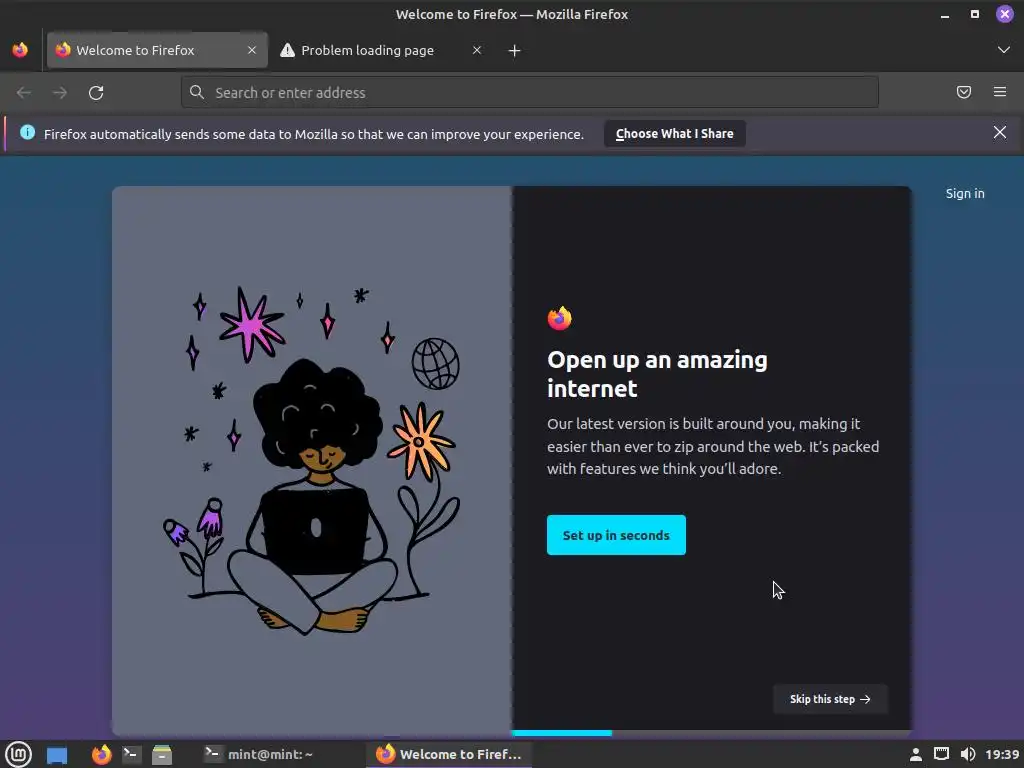The width and height of the screenshot is (1024, 768).
Task: Close the Firefox window with purple X
Action: (x=1004, y=14)
